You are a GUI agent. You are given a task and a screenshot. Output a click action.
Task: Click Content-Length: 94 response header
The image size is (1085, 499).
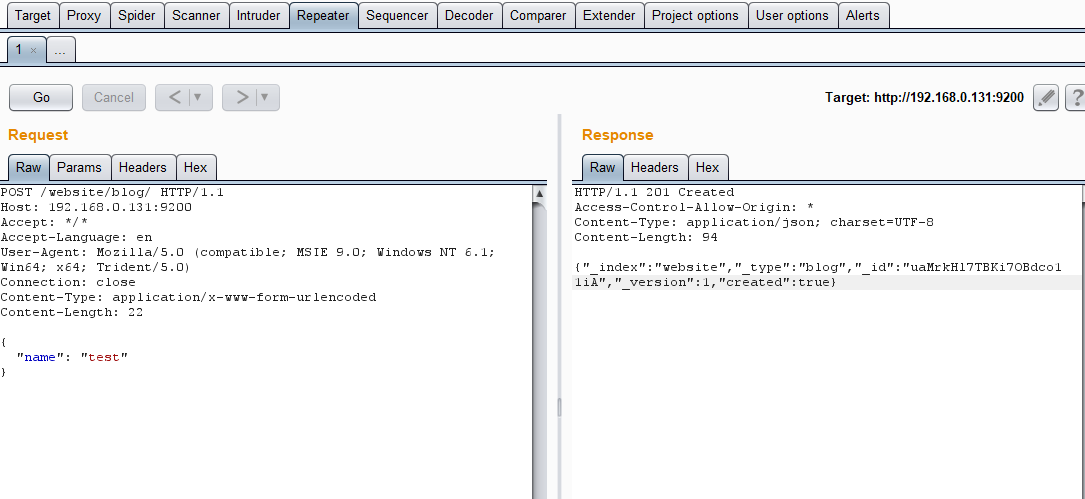(646, 237)
